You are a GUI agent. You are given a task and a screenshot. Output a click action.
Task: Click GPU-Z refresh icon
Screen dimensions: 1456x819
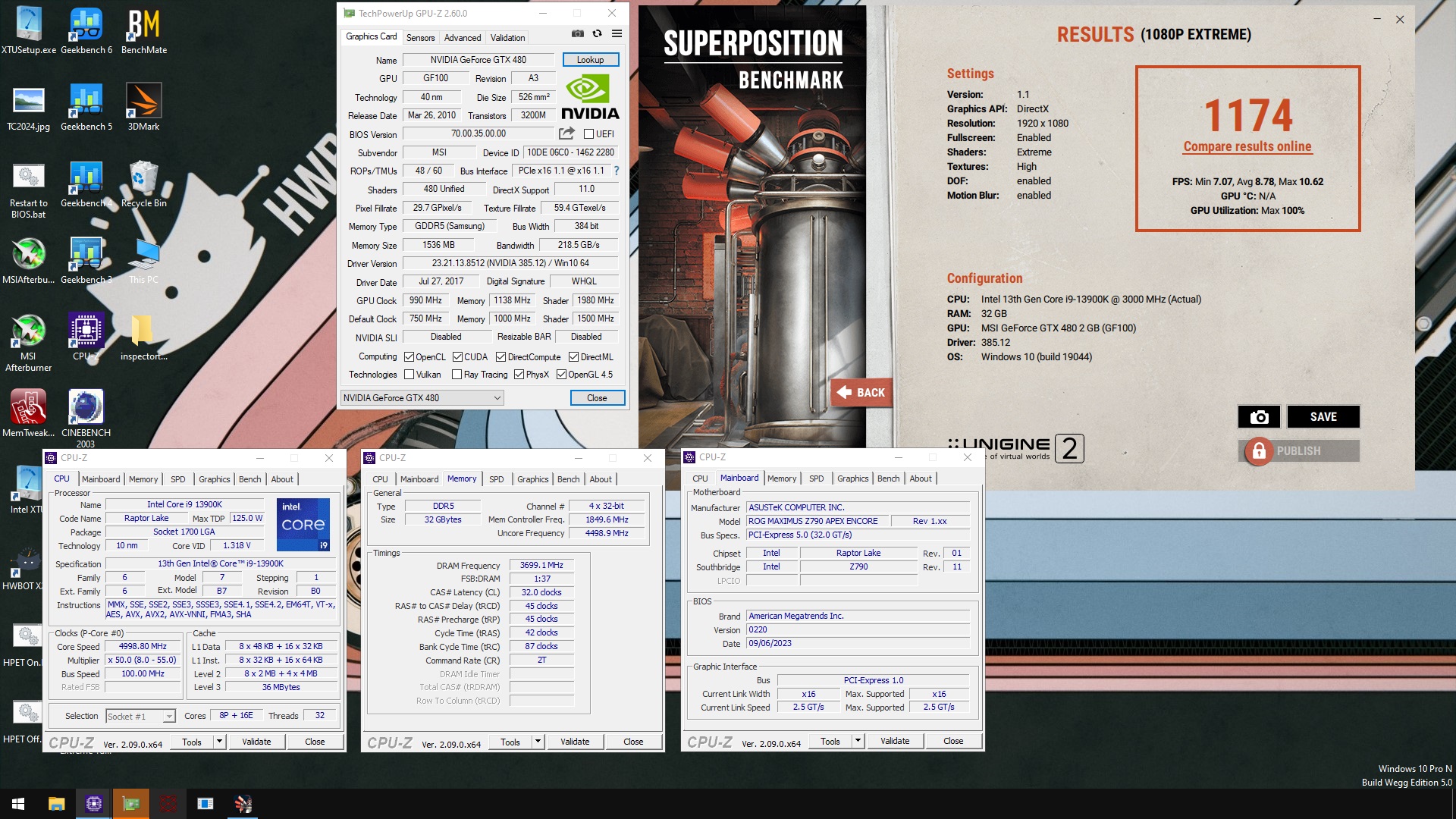click(x=598, y=33)
